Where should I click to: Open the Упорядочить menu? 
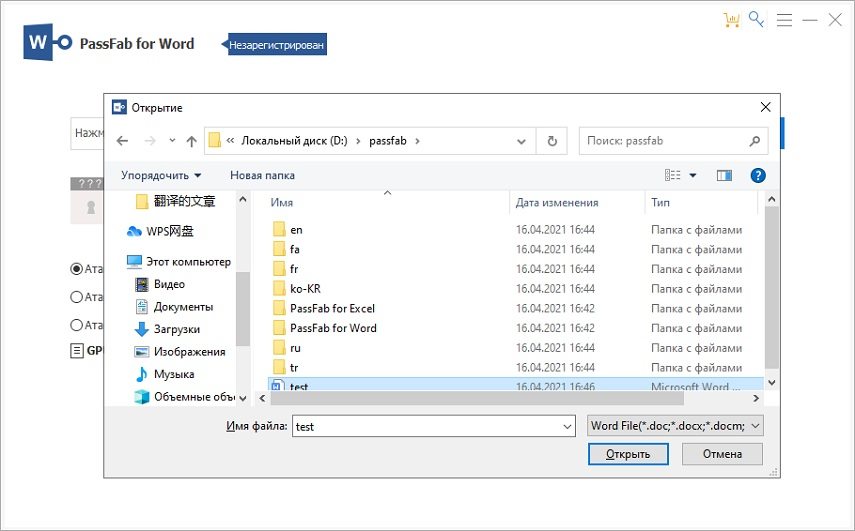161,175
